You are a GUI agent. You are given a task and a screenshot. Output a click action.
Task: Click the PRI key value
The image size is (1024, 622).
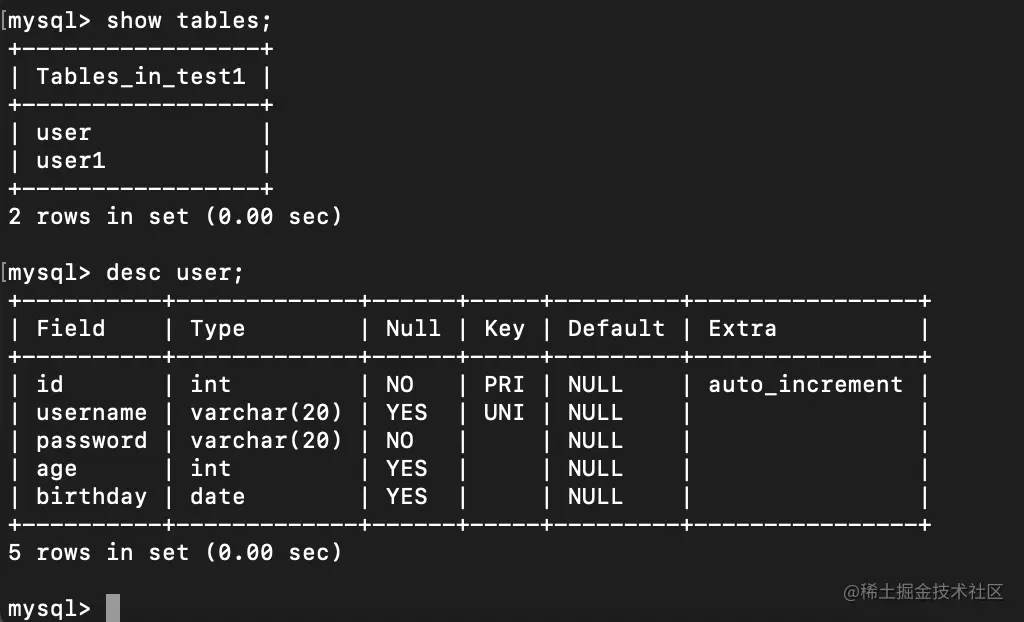(x=504, y=384)
